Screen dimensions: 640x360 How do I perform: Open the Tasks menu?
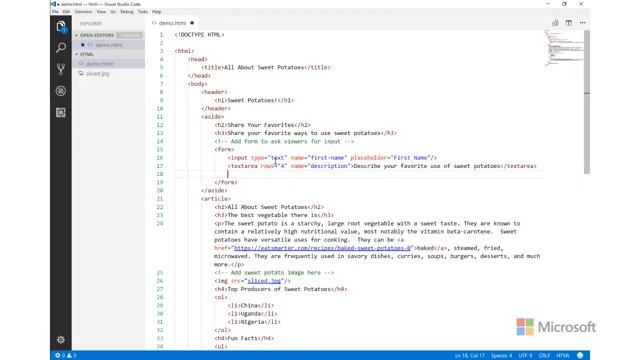click(142, 12)
